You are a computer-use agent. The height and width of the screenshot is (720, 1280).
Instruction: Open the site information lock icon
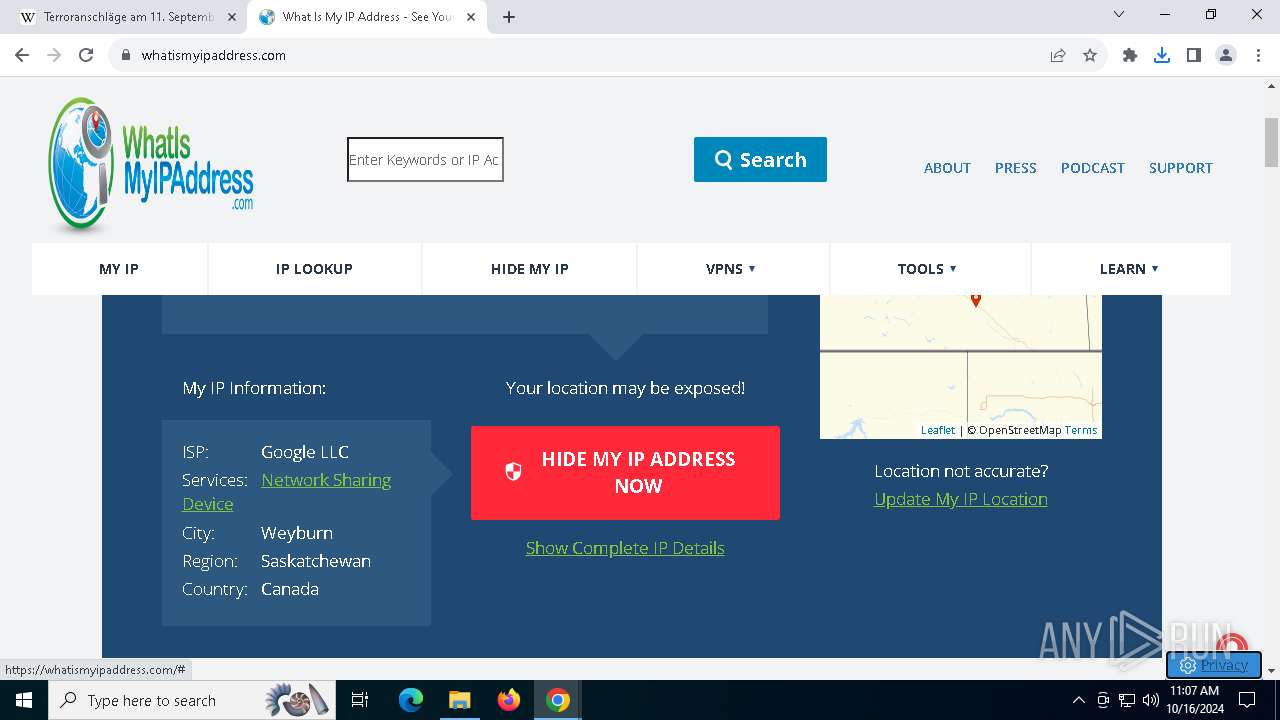coord(126,55)
